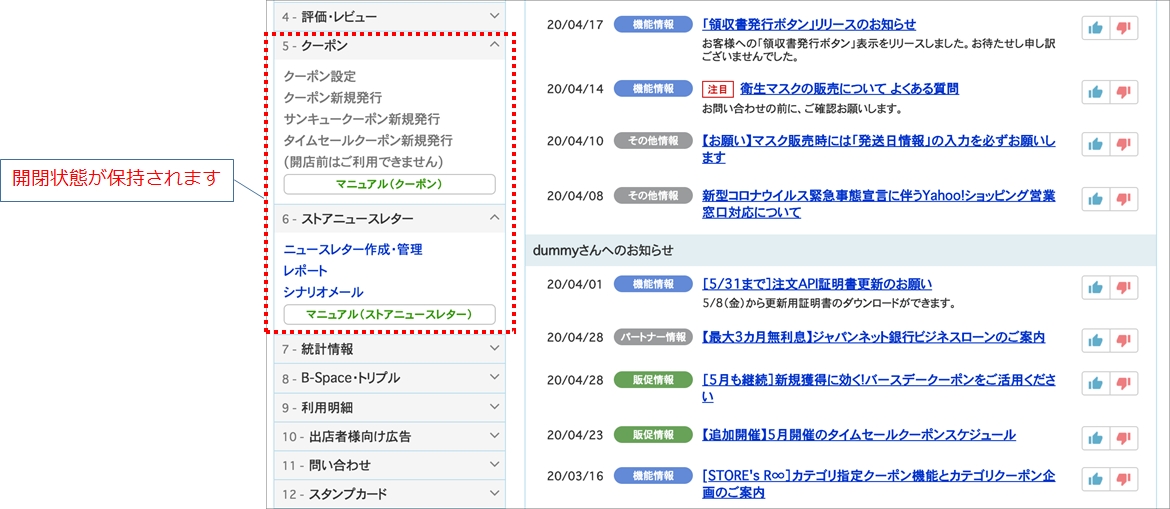Open [5/31まで]注文API証明書更新のお願い link

817,284
